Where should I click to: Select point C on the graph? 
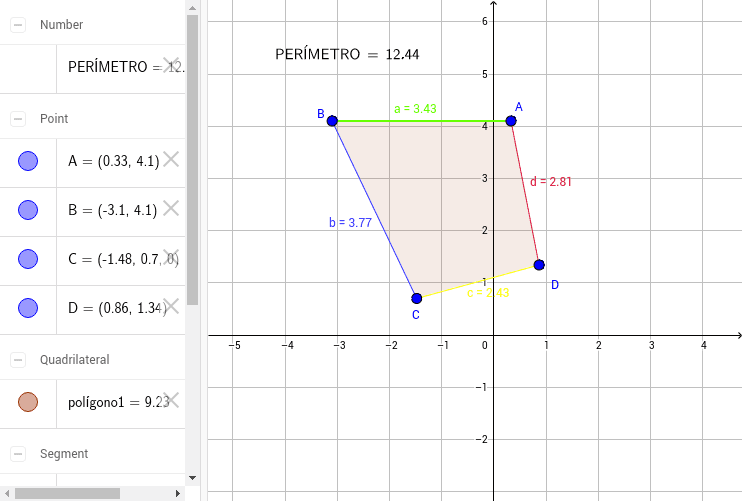417,298
